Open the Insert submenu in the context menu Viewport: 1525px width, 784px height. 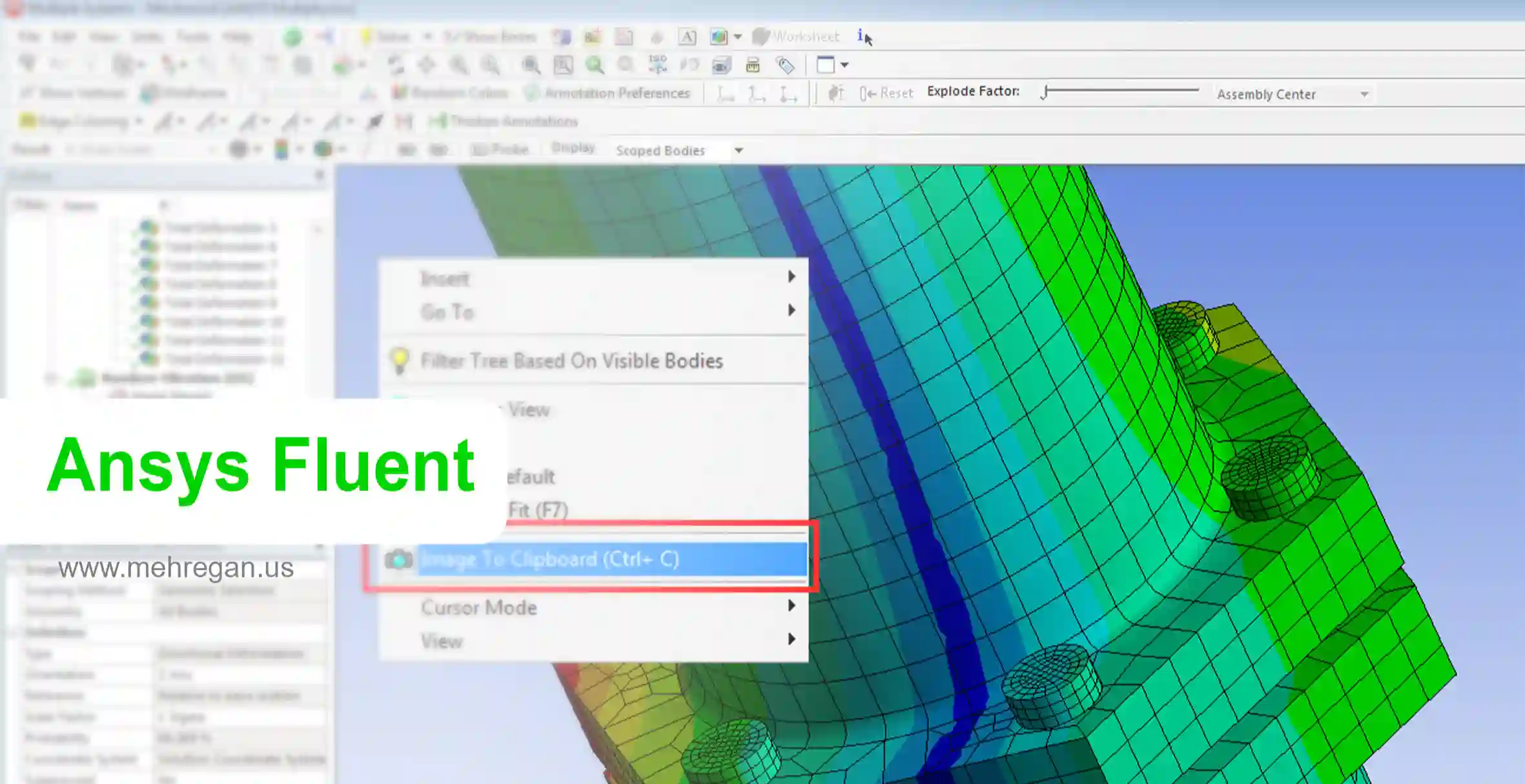[445, 277]
